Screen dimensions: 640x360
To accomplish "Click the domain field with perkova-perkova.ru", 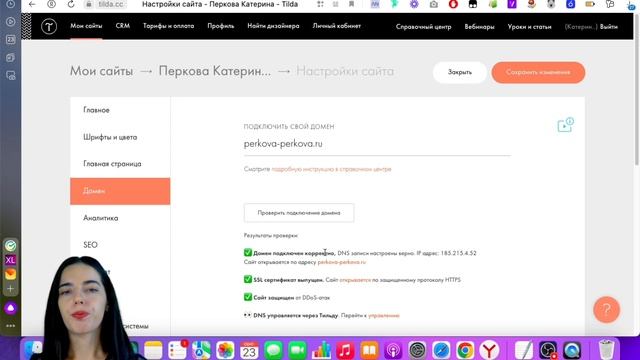I will (x=377, y=144).
